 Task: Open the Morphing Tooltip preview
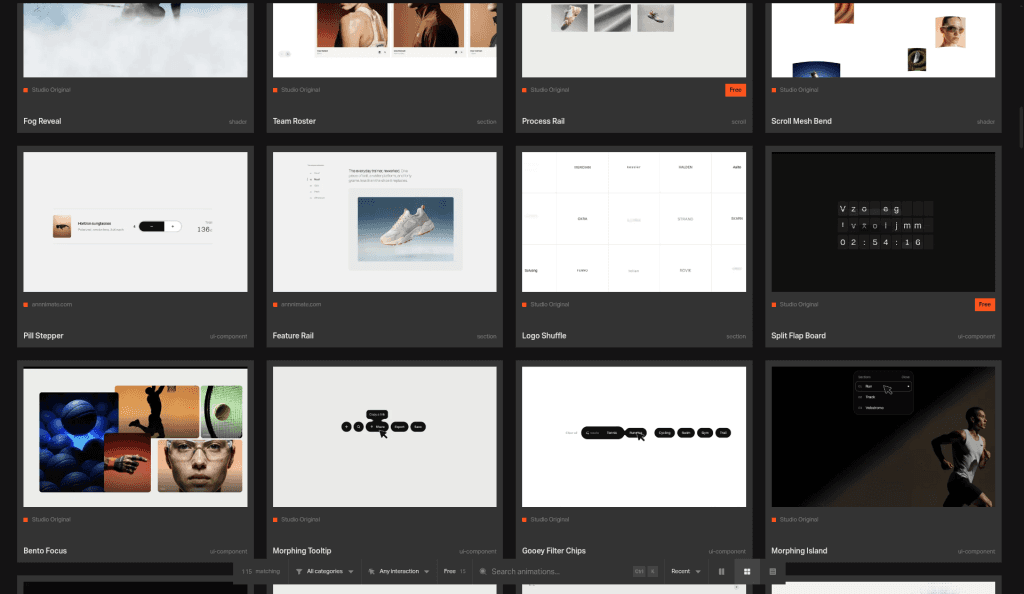point(385,437)
